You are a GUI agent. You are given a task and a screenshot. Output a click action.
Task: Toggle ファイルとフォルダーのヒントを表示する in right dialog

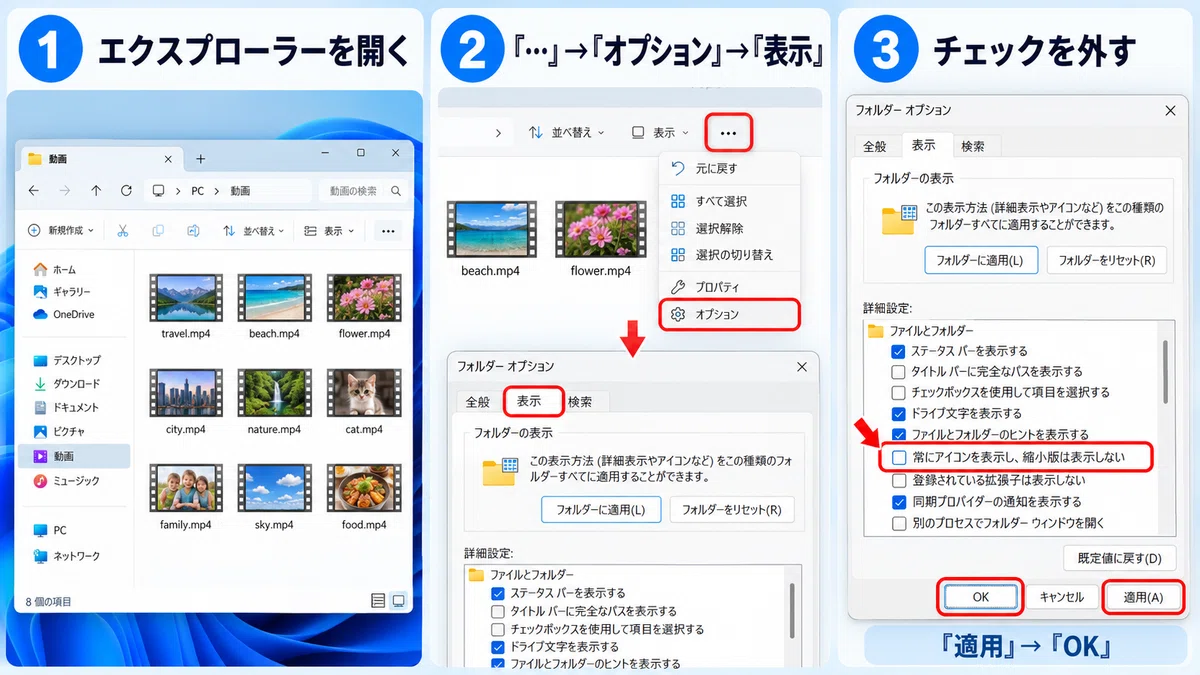pos(898,435)
